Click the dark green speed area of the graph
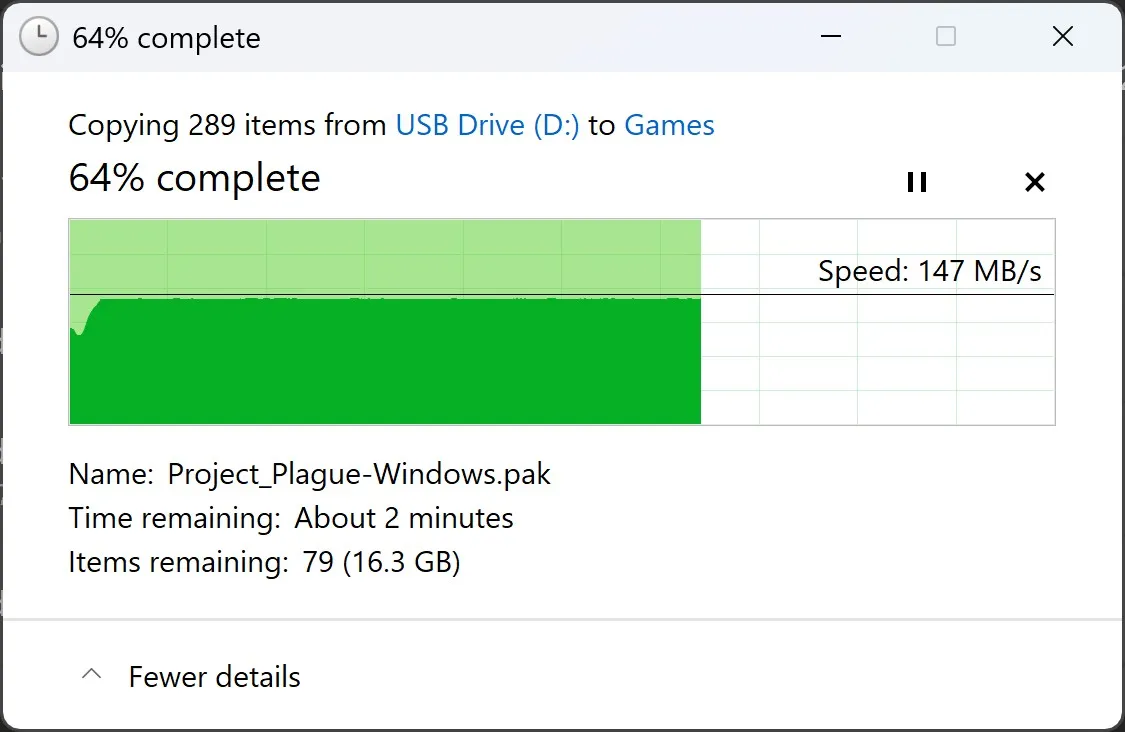Image resolution: width=1125 pixels, height=732 pixels. click(x=385, y=360)
